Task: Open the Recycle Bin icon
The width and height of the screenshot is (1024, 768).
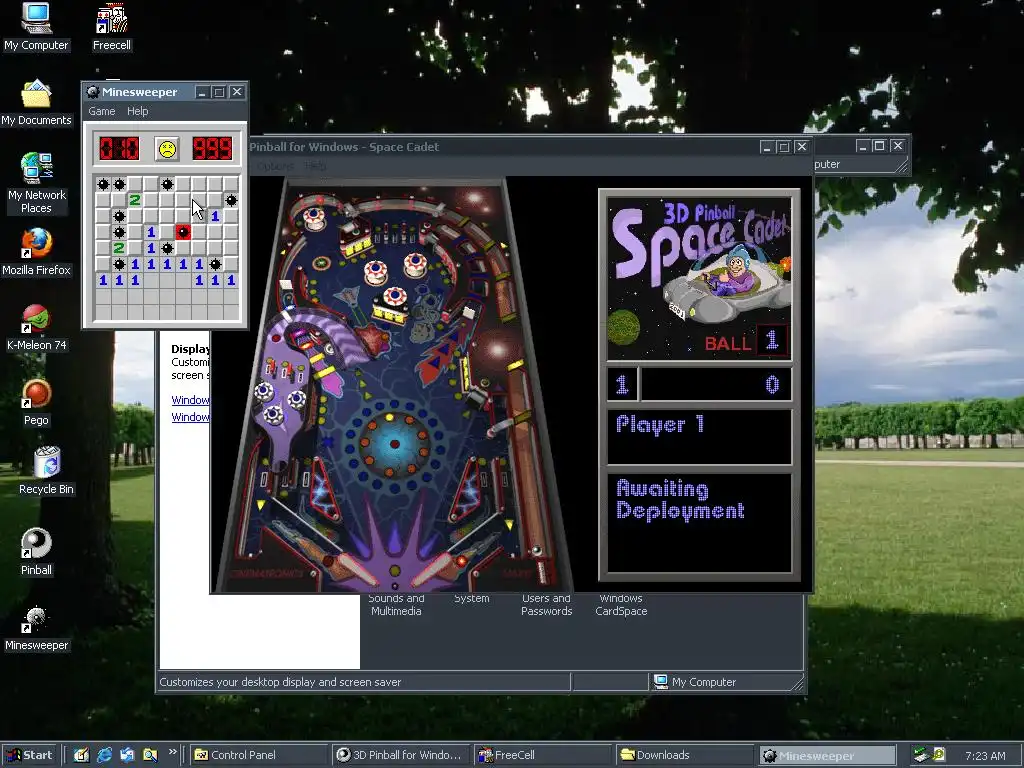Action: pos(46,470)
